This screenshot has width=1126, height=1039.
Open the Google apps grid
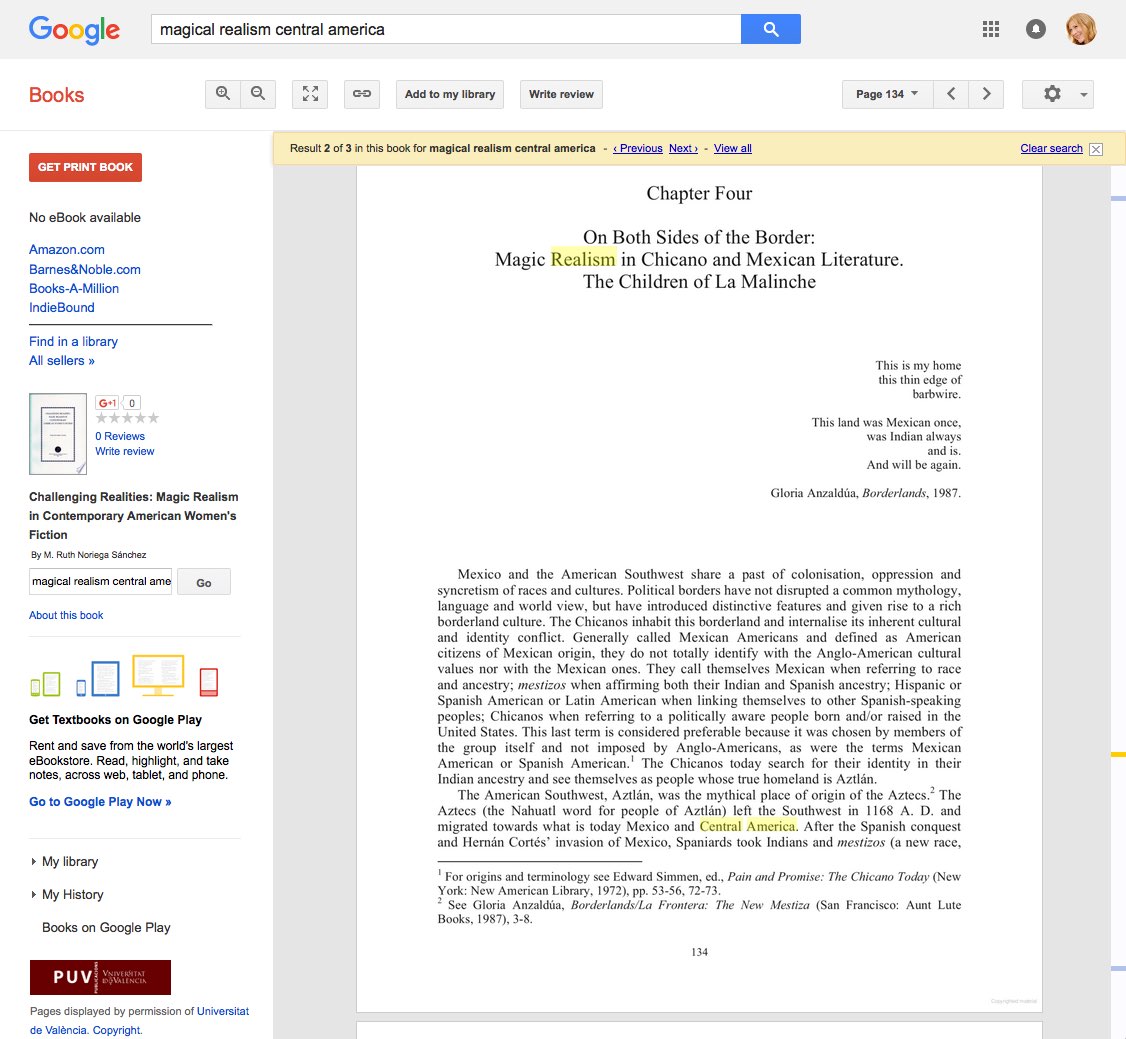(991, 29)
